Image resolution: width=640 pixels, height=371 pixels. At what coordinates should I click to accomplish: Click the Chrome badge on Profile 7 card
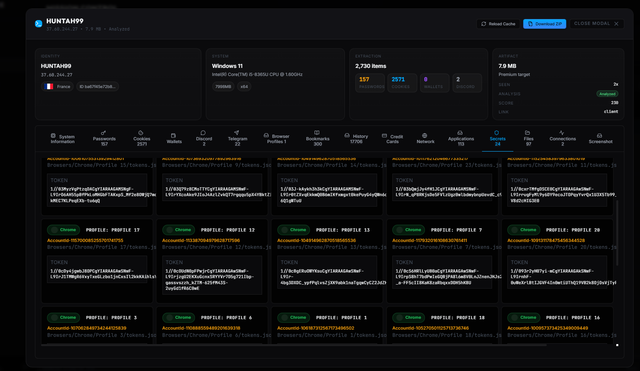[x=409, y=230]
